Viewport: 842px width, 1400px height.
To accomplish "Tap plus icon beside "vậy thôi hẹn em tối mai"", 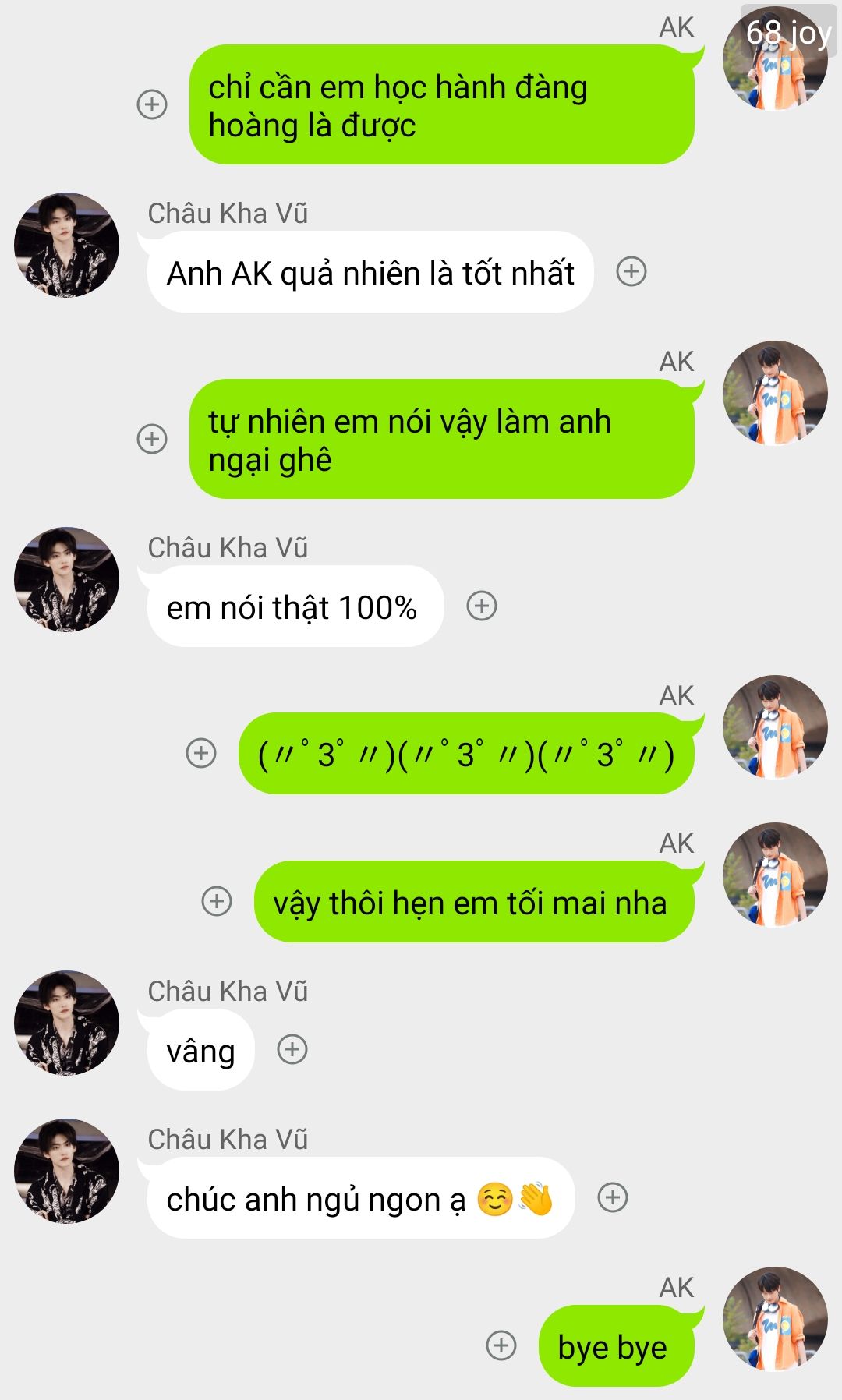I will tap(217, 901).
